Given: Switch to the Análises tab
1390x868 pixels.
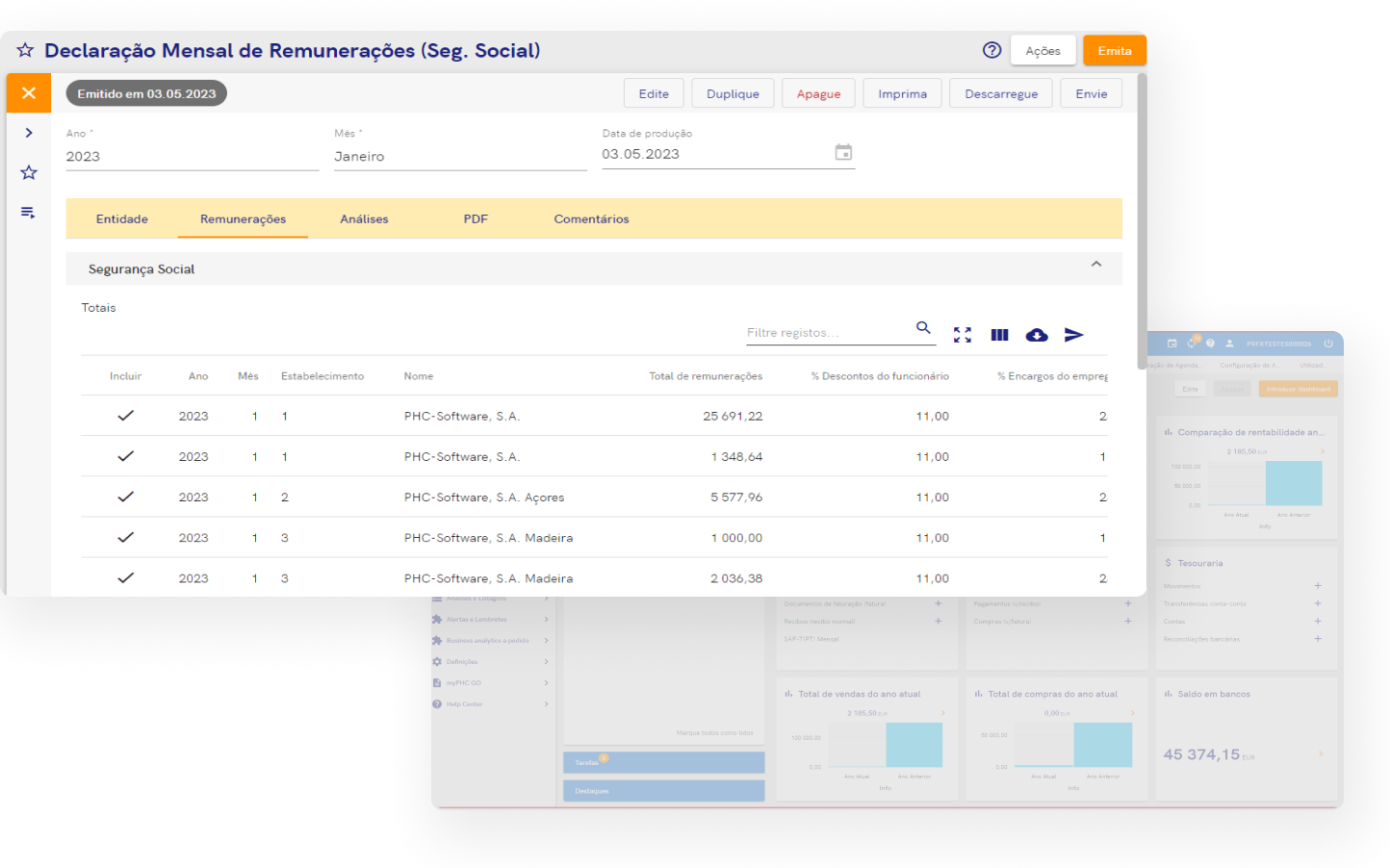Looking at the screenshot, I should [364, 219].
